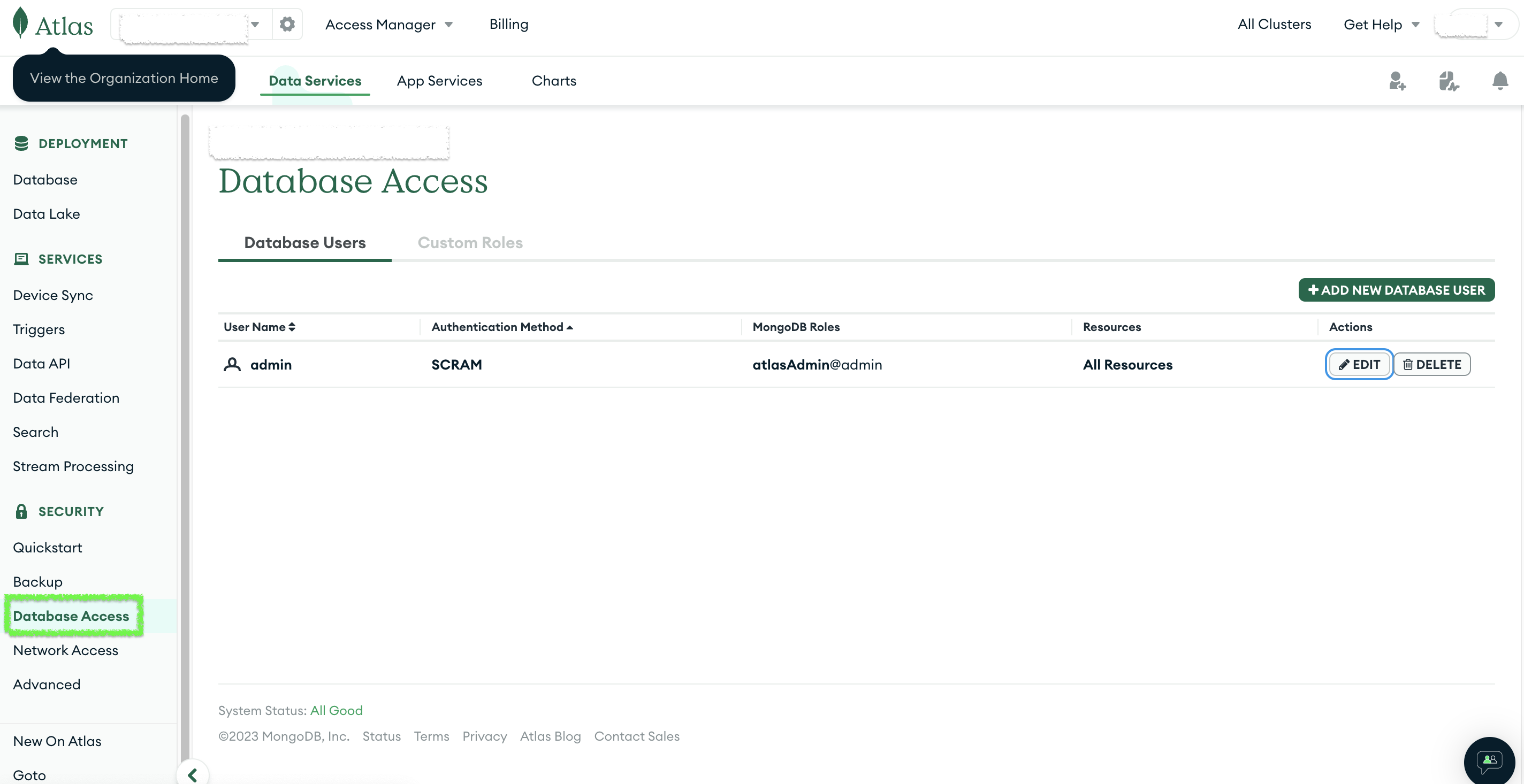Open the Contact Sales footer link

(x=637, y=737)
